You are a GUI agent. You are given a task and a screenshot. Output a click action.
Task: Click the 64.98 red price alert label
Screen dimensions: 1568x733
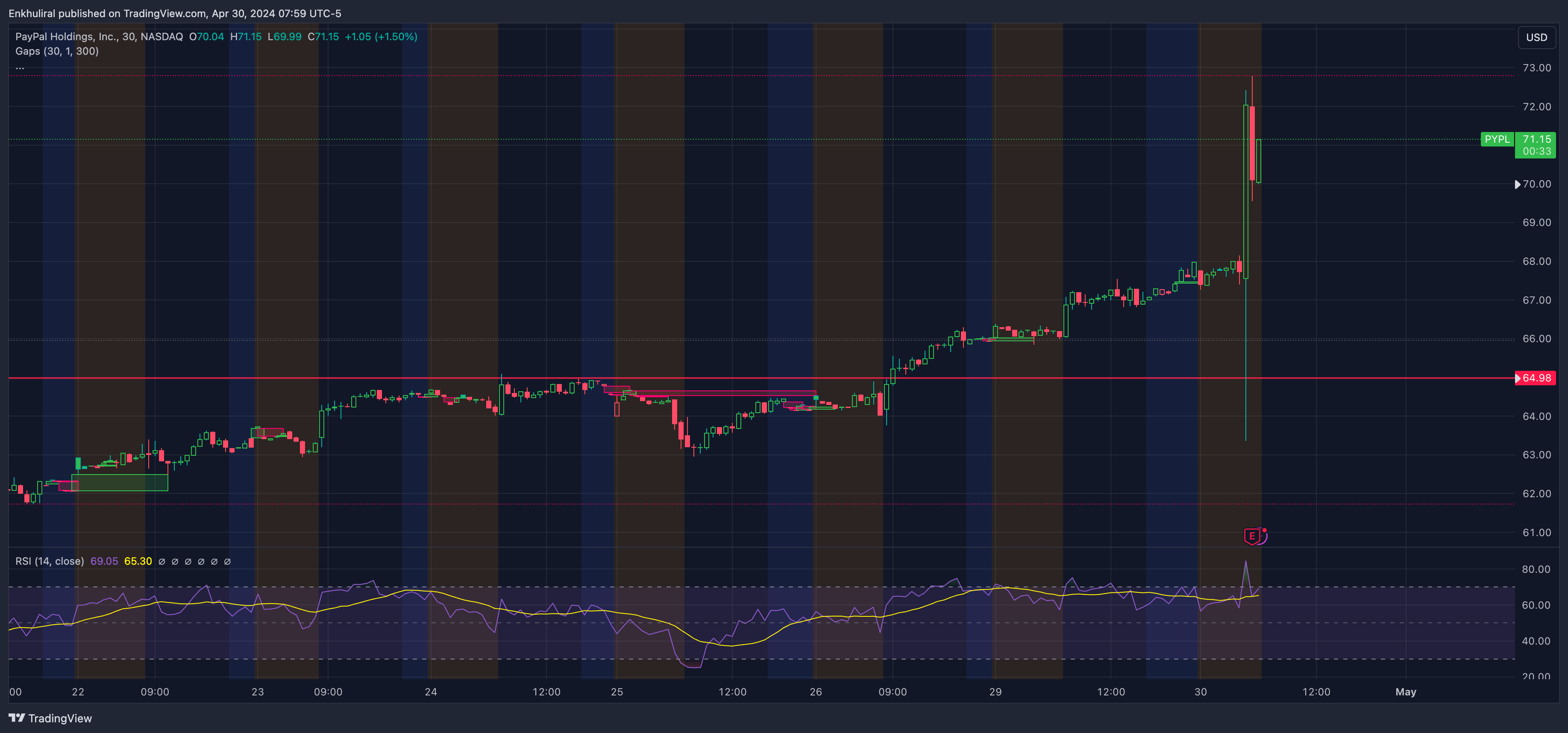pyautogui.click(x=1536, y=378)
